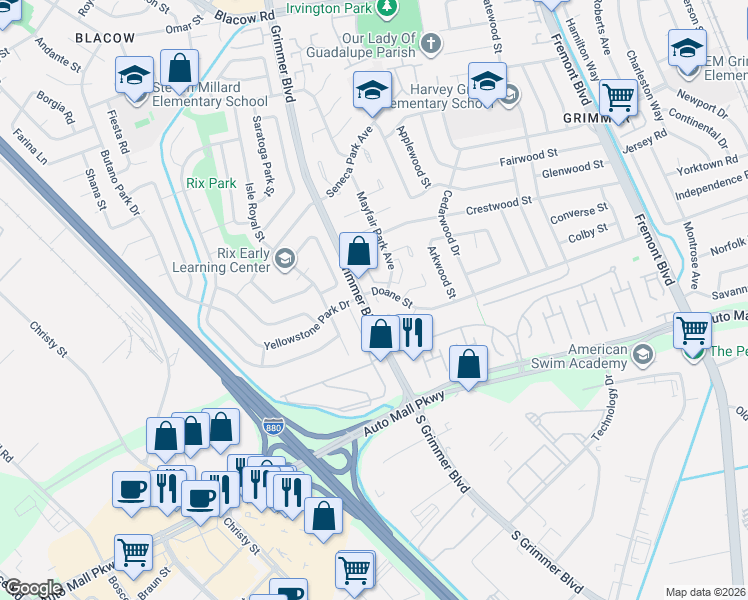This screenshot has height=600, width=748.
Task: Click the Doane St street label
Action: [392, 297]
